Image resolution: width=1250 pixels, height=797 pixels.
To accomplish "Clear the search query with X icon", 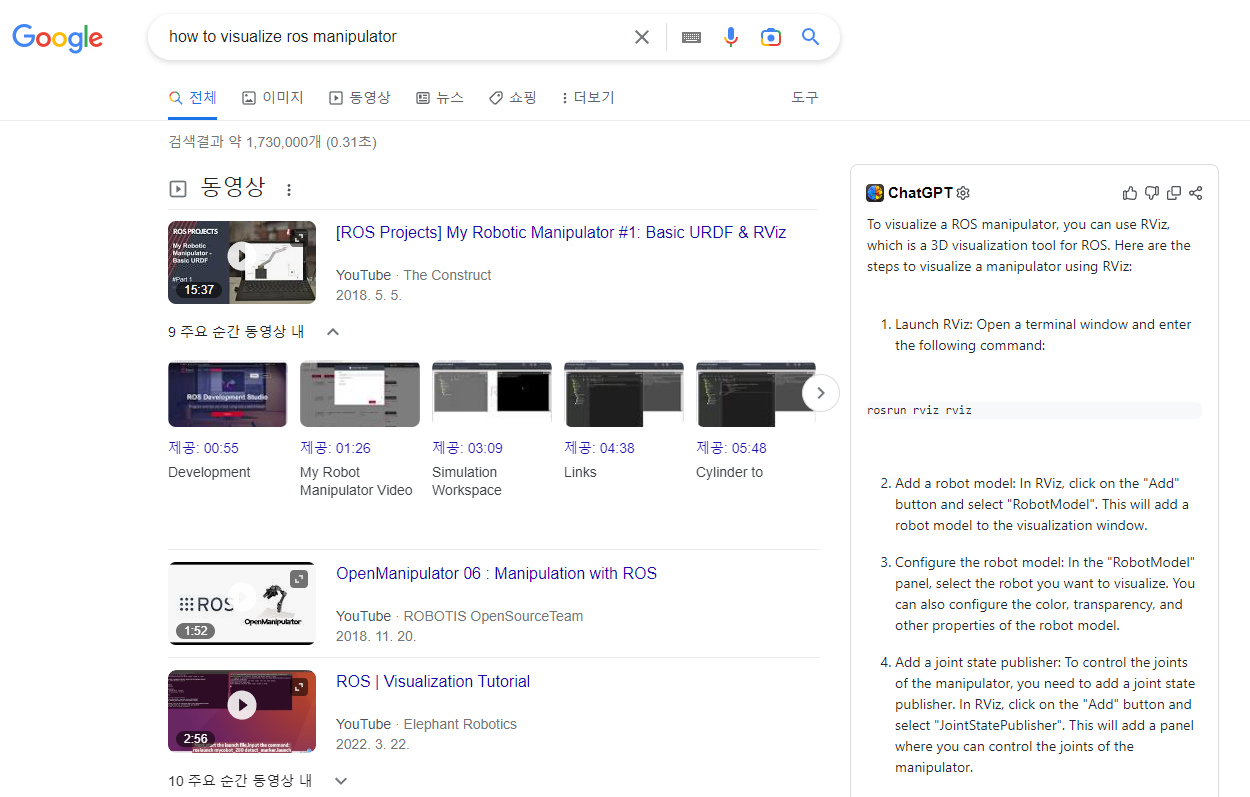I will (642, 37).
